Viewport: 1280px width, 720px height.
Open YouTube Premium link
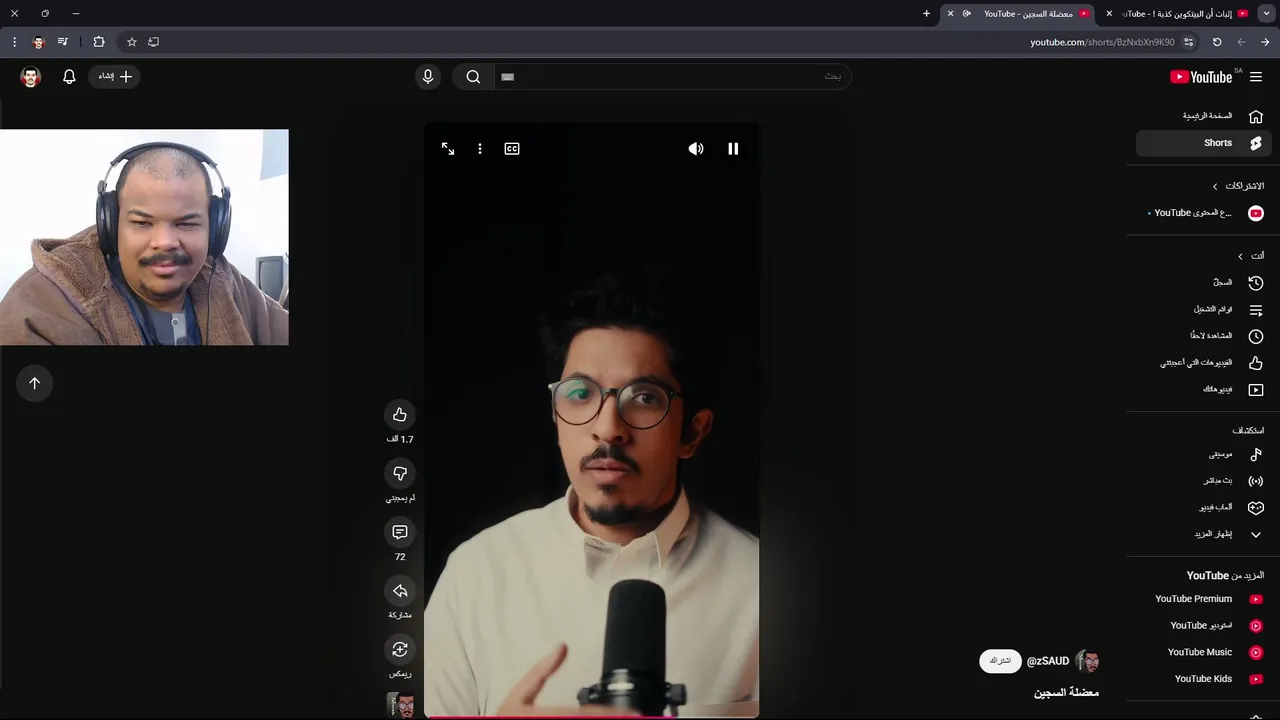pyautogui.click(x=1203, y=599)
